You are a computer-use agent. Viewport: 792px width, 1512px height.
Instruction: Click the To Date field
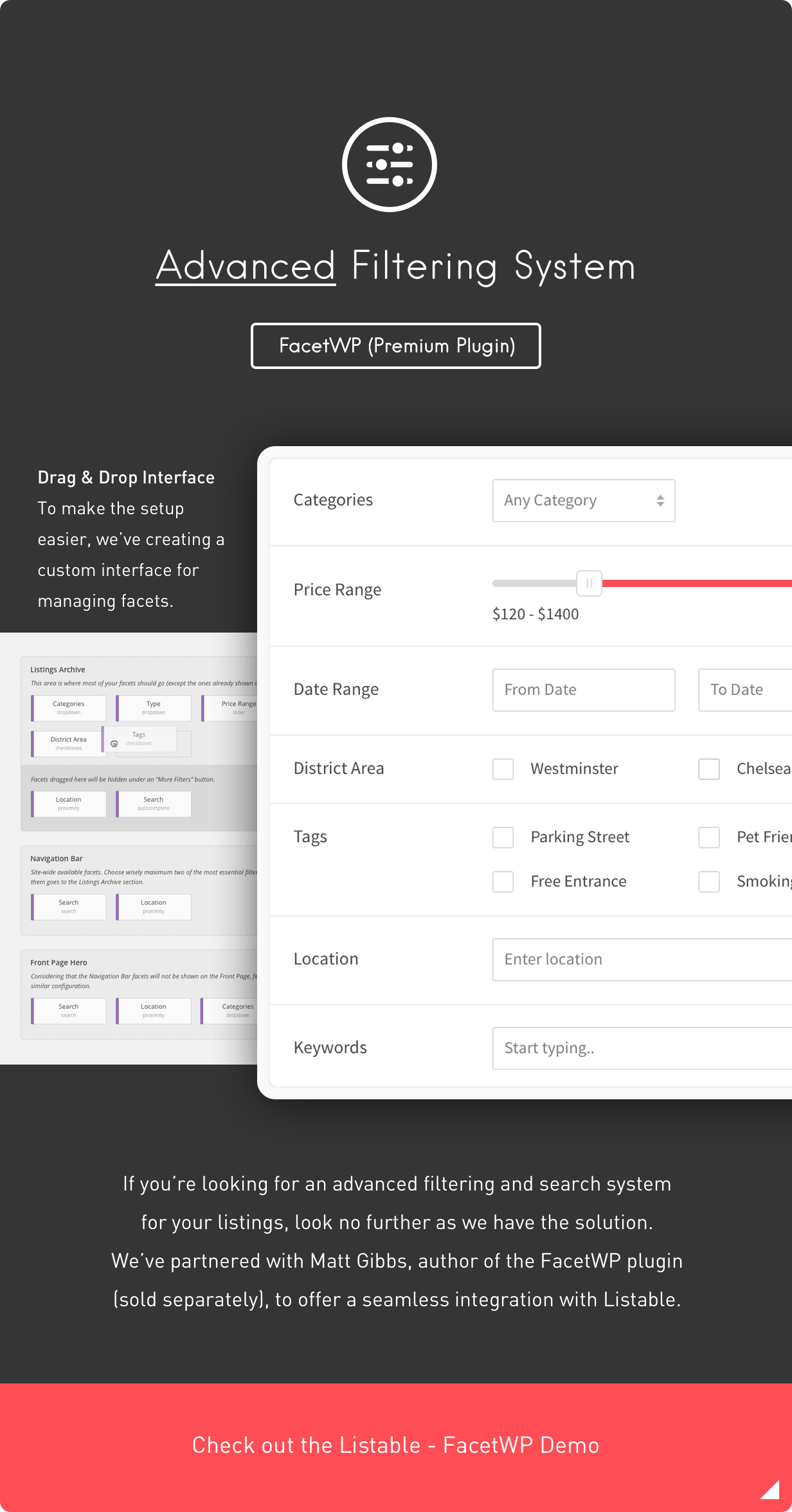(744, 690)
